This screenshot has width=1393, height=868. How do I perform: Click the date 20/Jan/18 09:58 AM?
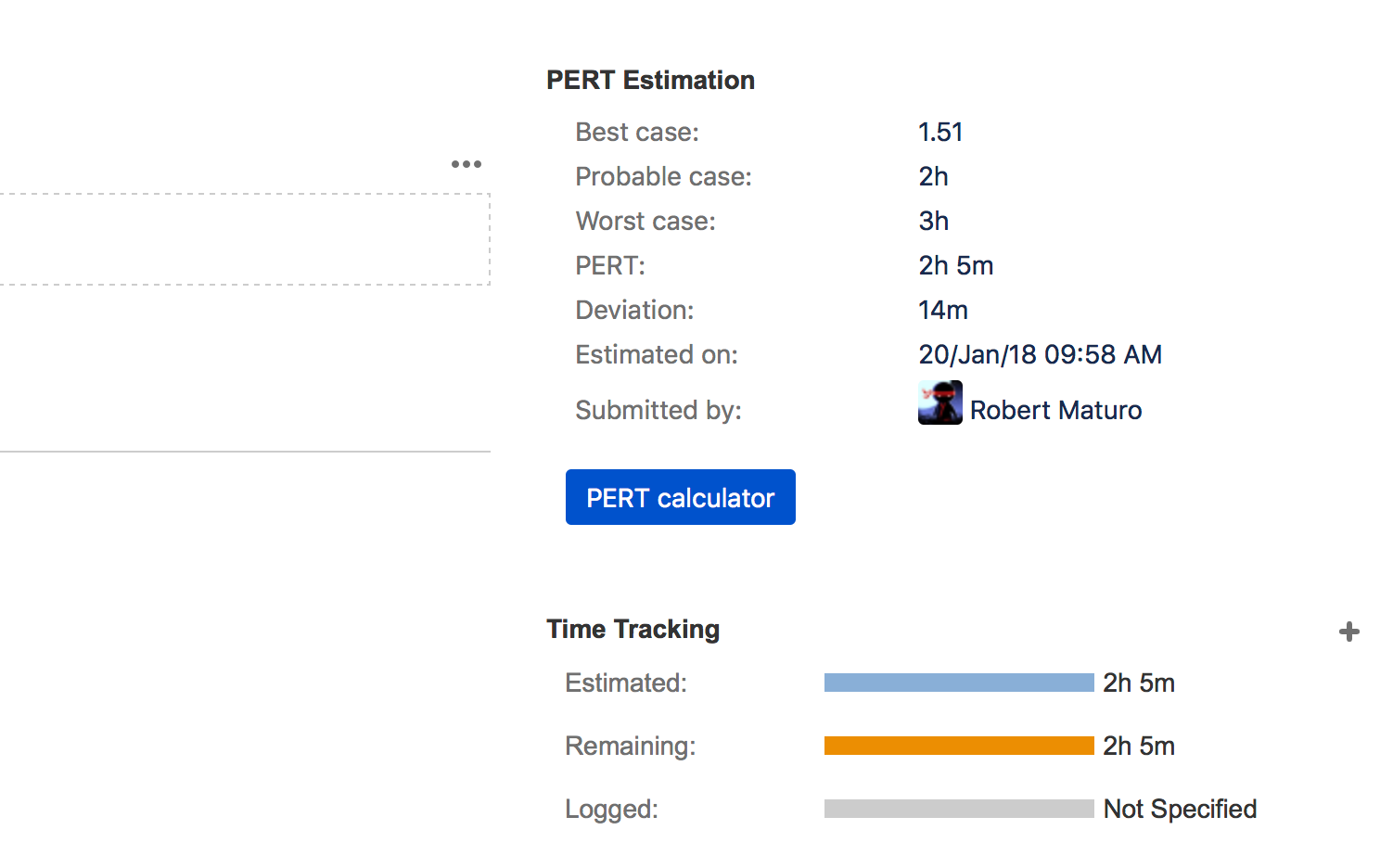click(x=1041, y=354)
